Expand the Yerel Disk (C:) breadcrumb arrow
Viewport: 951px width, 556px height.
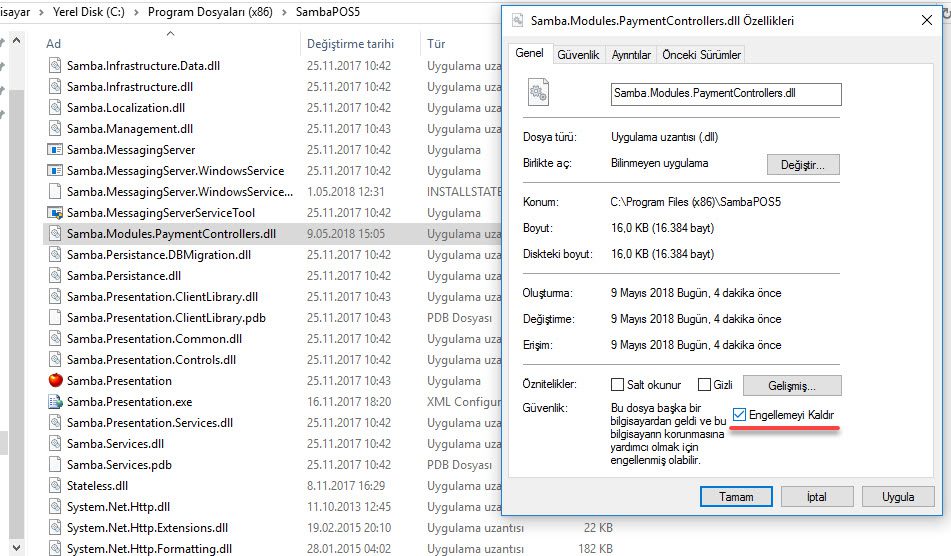click(136, 12)
